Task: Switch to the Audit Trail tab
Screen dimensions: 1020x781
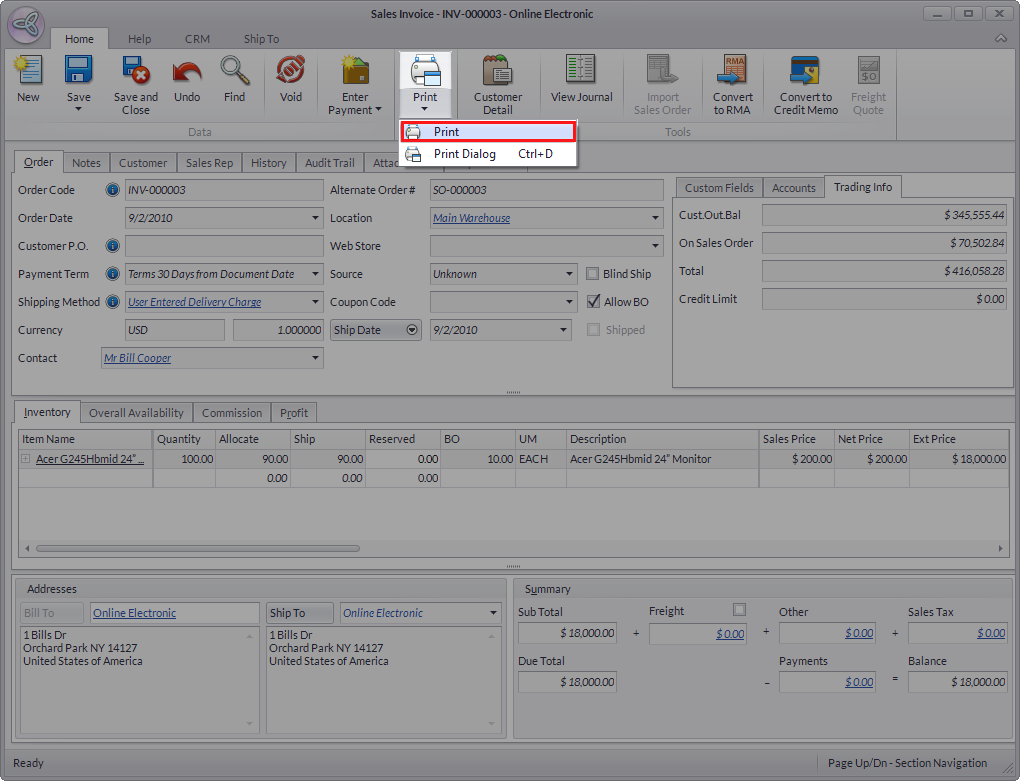Action: pyautogui.click(x=329, y=163)
